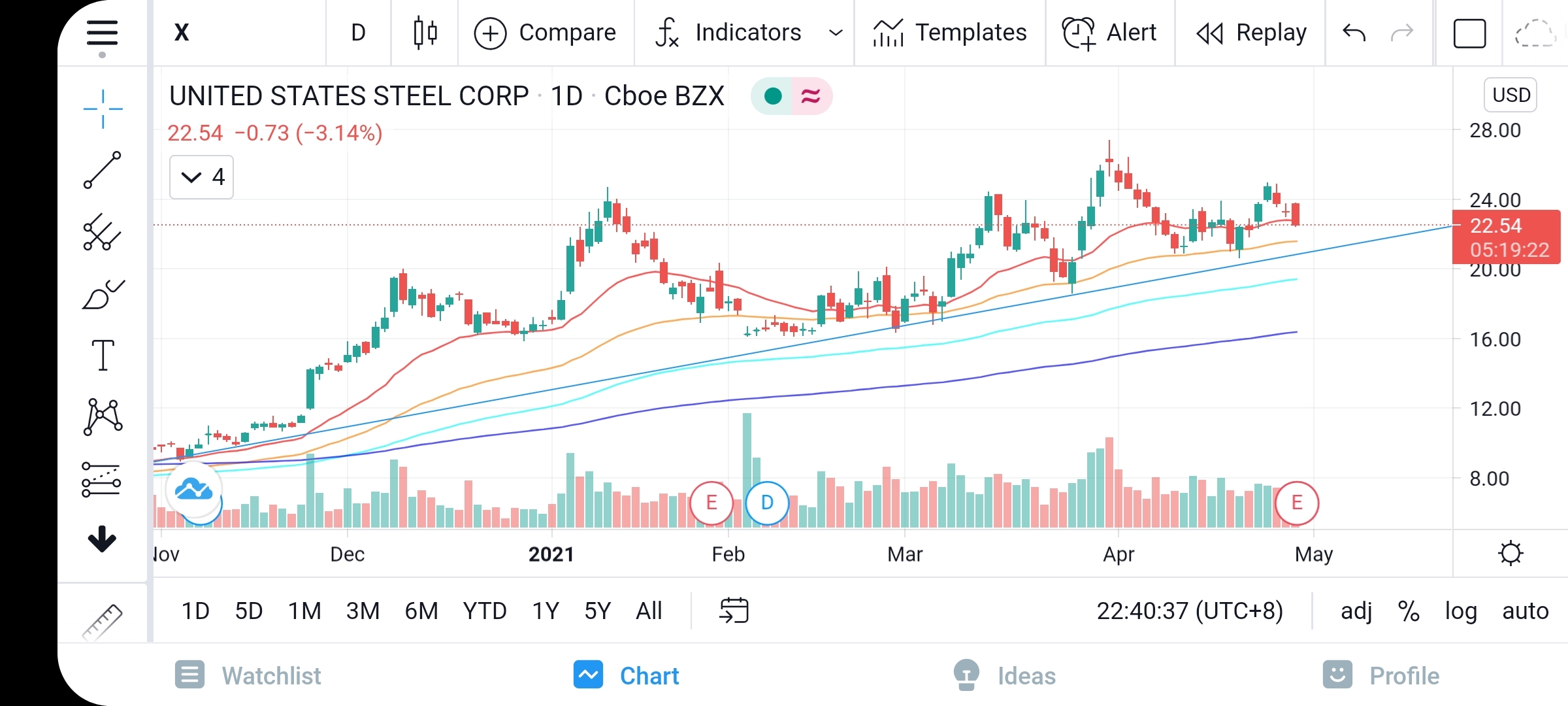Select the long/short position forecasting tool

pos(101,480)
